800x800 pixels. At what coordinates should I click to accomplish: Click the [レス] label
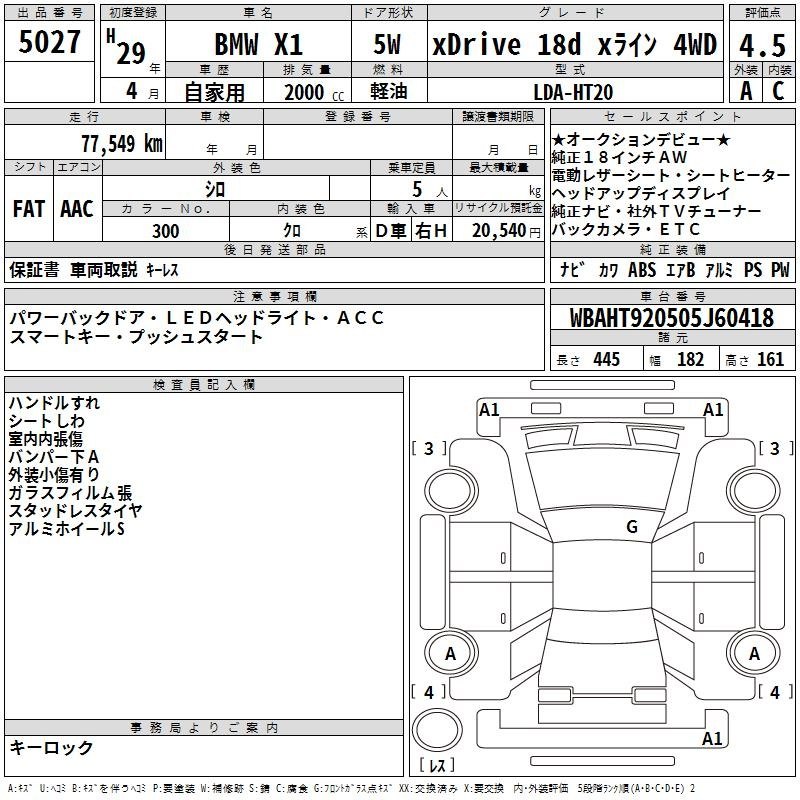pyautogui.click(x=437, y=765)
